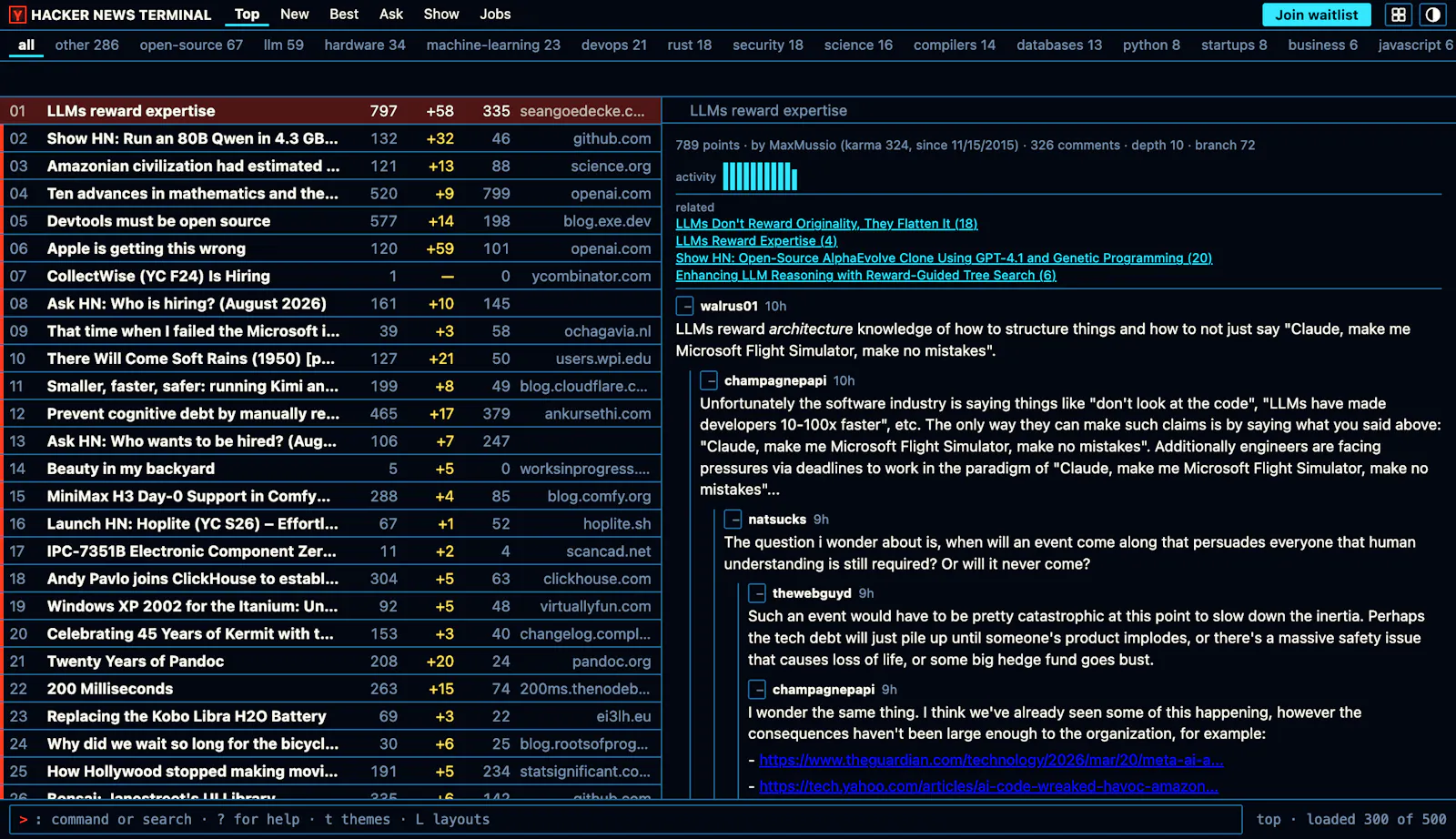The height and width of the screenshot is (839, 1456).
Task: Click the Join waitlist button
Action: click(1317, 15)
